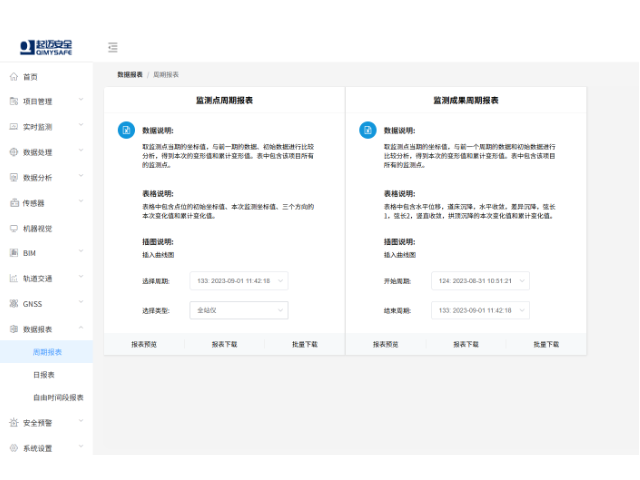
Task: Click 报表预览 under 监测点周期报表
Action: (143, 344)
